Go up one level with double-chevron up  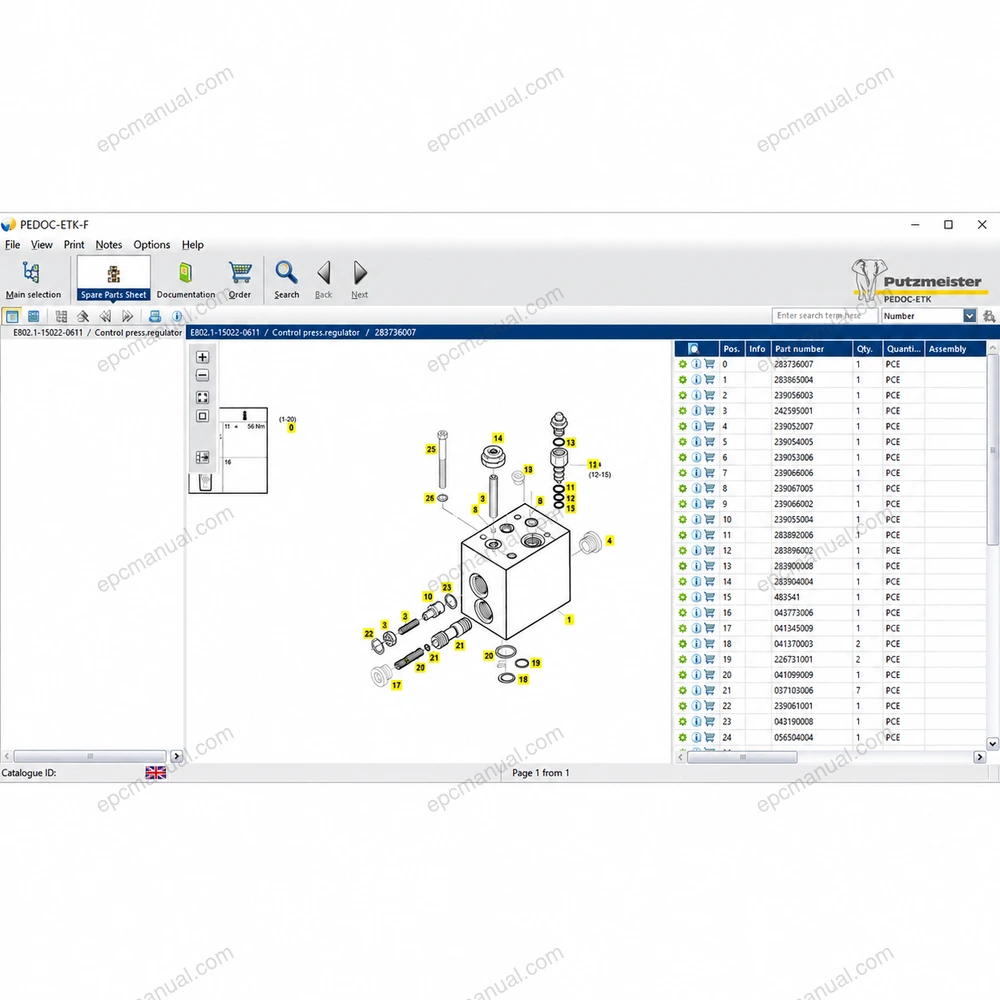(x=83, y=316)
